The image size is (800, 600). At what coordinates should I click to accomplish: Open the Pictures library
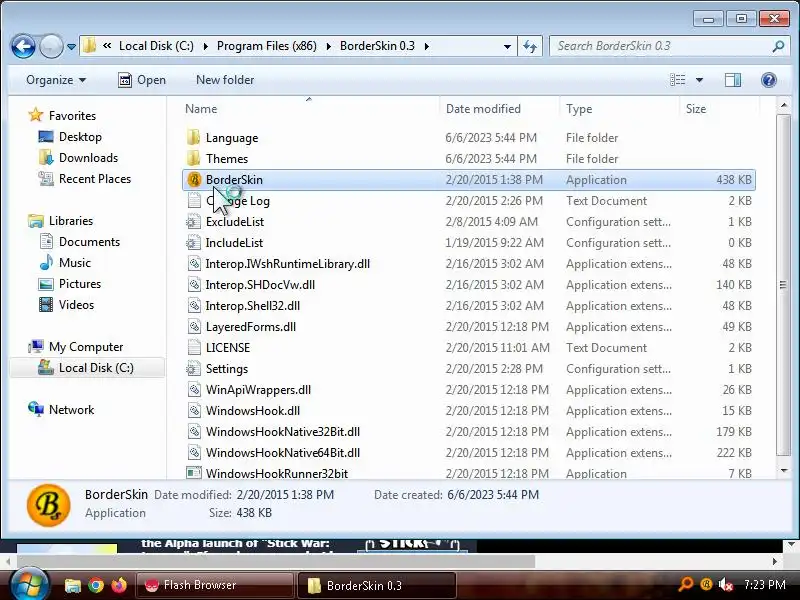point(80,284)
